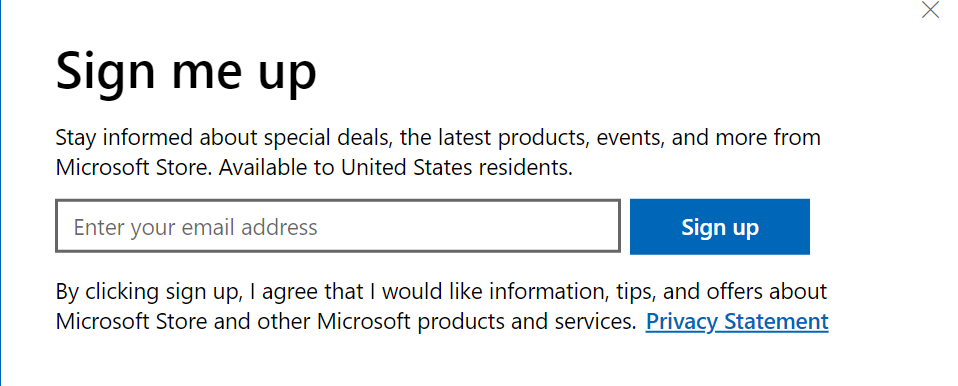Click the 'events, and more from' text
The height and width of the screenshot is (386, 958).
(708, 137)
